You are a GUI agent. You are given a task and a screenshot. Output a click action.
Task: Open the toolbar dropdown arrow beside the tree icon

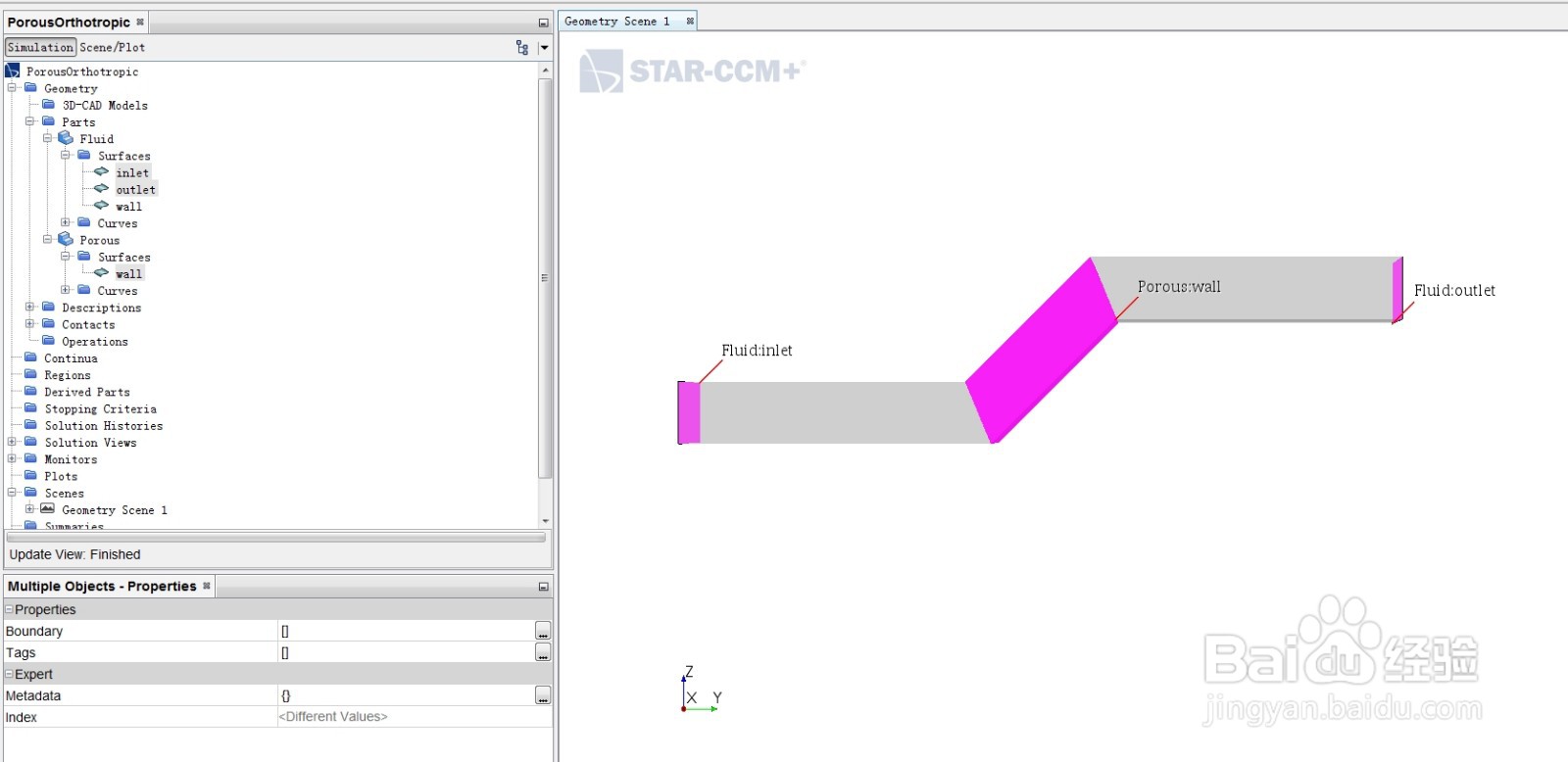click(544, 47)
